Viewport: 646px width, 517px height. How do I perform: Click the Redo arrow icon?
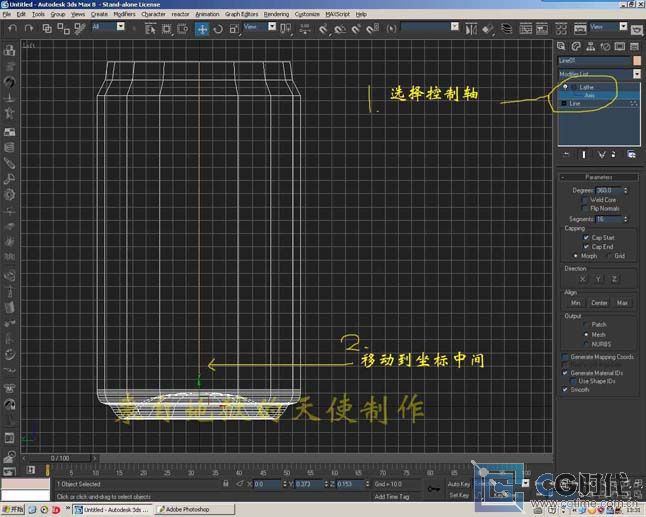coord(28,28)
